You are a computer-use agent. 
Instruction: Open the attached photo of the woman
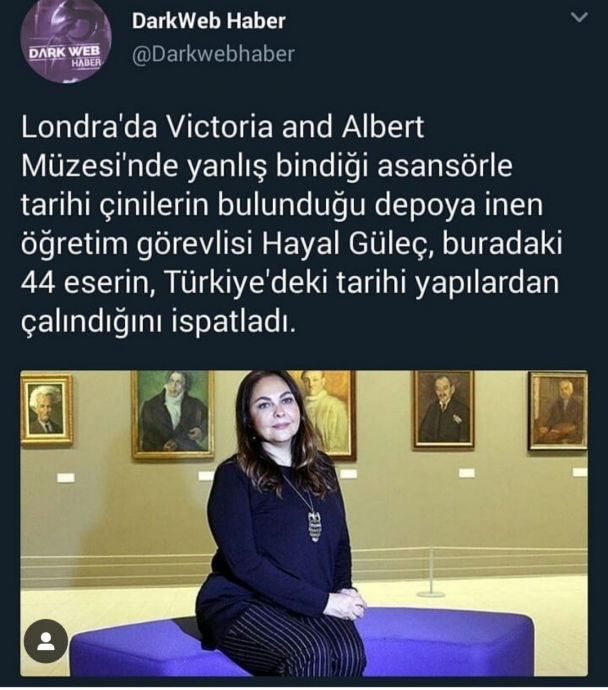tap(304, 523)
